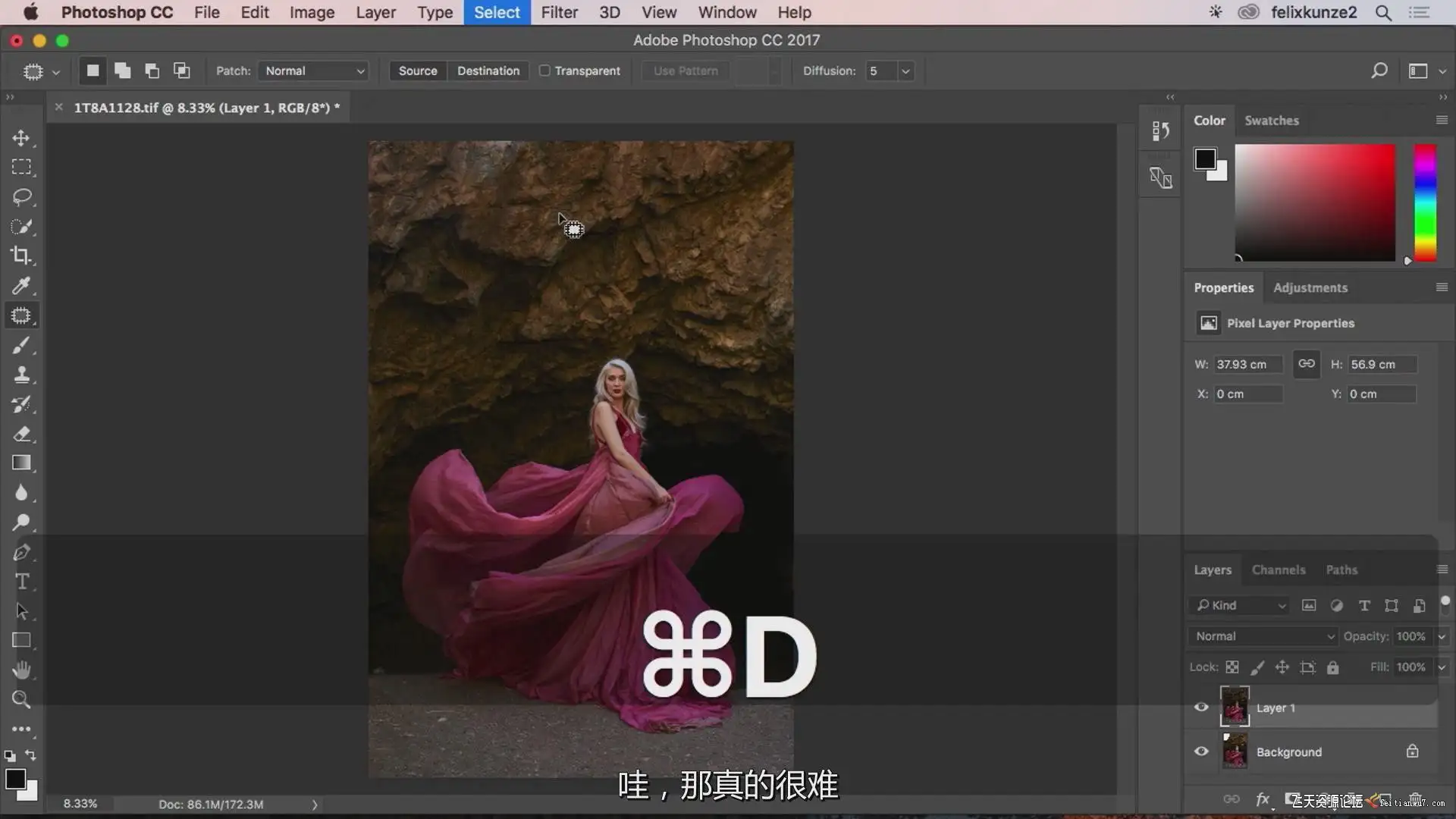1456x819 pixels.
Task: Expand the Diffusion value dropdown
Action: click(x=905, y=71)
